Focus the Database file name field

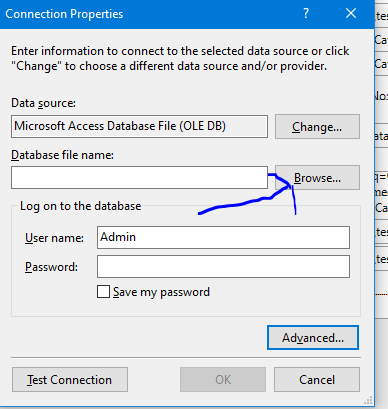click(139, 178)
